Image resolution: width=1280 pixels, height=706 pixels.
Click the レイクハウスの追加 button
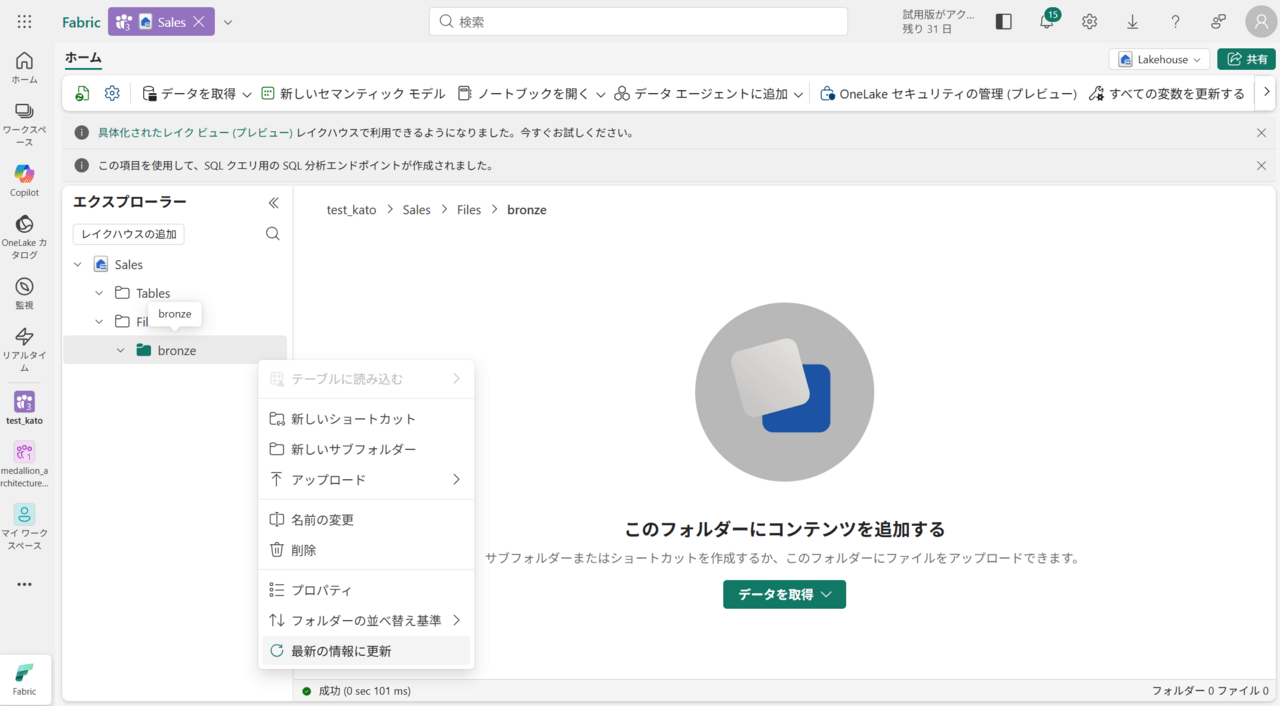pos(128,234)
